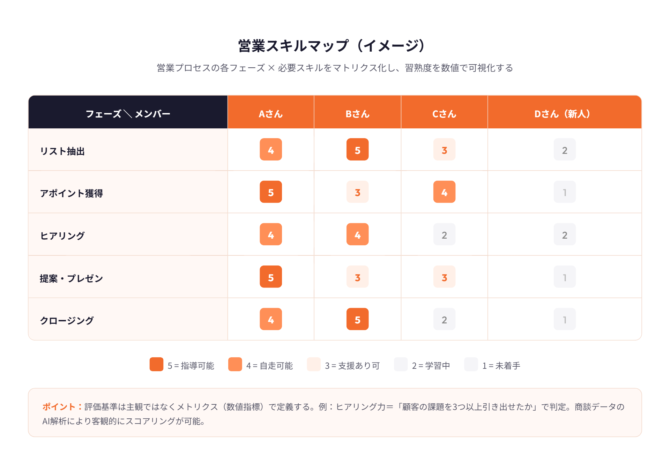Click the Cさん column header

[444, 113]
